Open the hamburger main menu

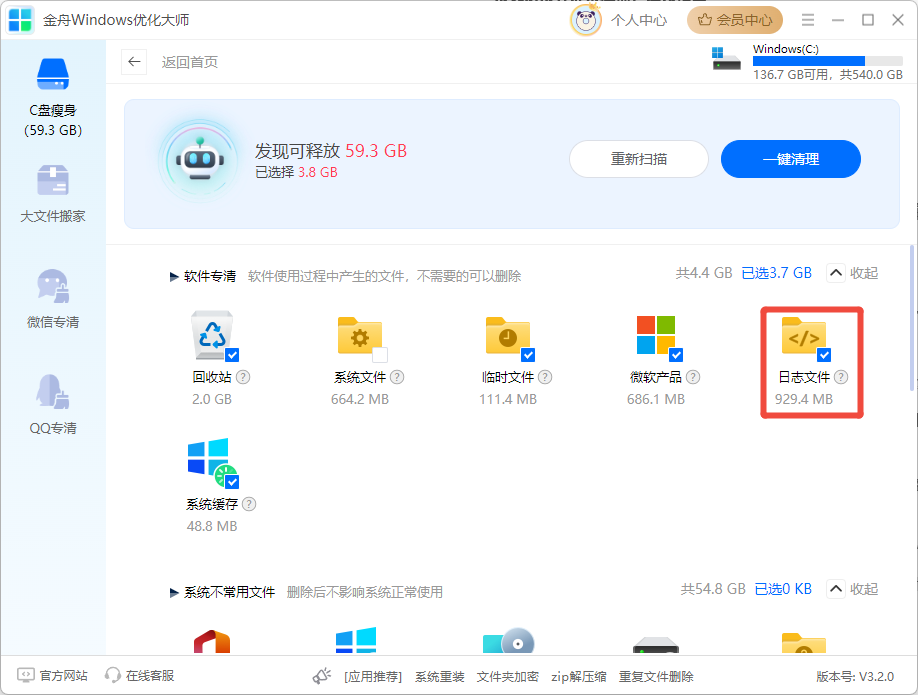click(808, 20)
